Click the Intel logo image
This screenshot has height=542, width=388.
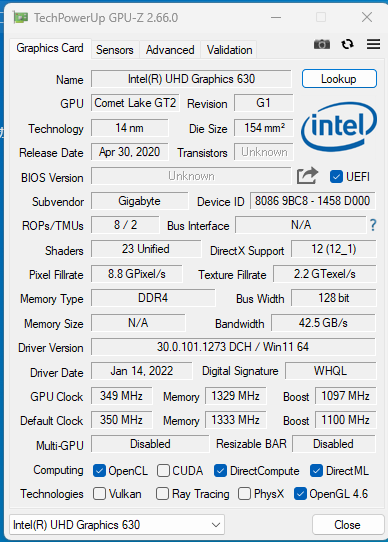(x=339, y=127)
